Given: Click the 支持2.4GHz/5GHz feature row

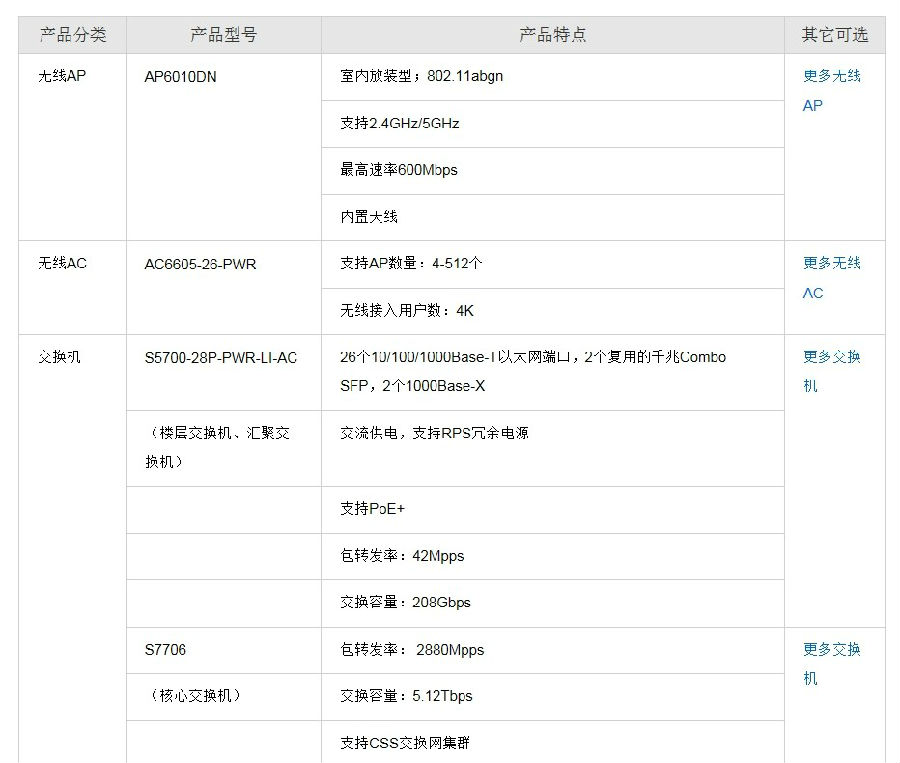Looking at the screenshot, I should tap(399, 124).
